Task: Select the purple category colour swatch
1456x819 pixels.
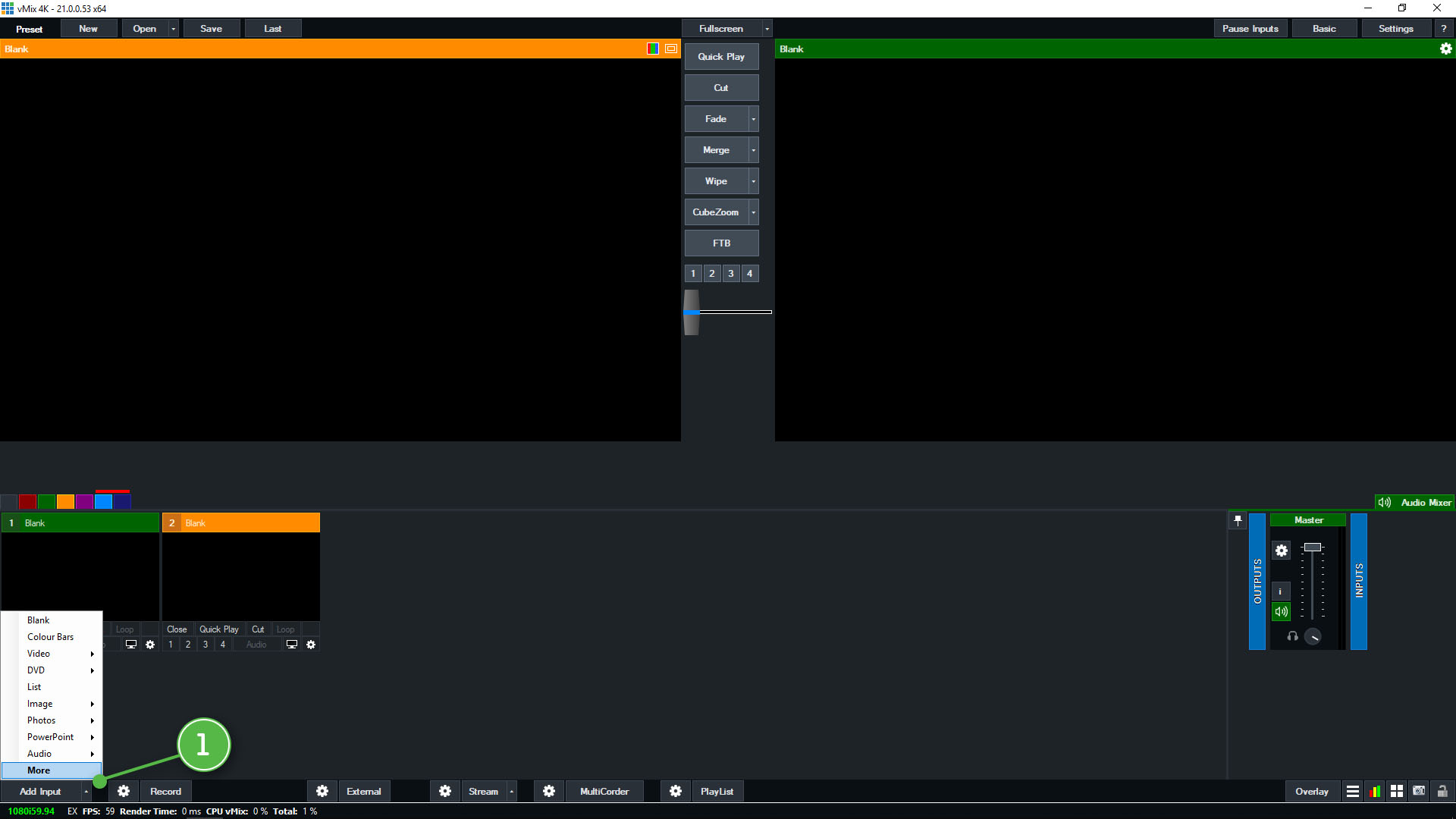Action: pos(84,502)
